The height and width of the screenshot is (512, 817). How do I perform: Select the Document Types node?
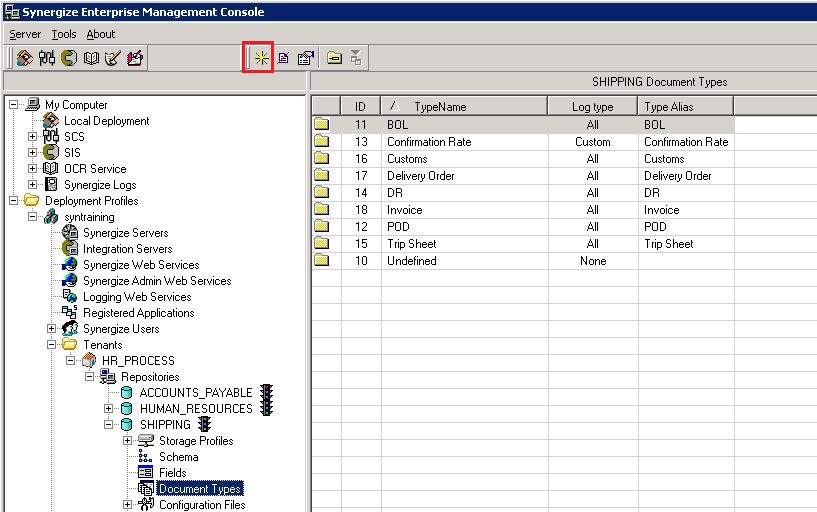click(200, 489)
